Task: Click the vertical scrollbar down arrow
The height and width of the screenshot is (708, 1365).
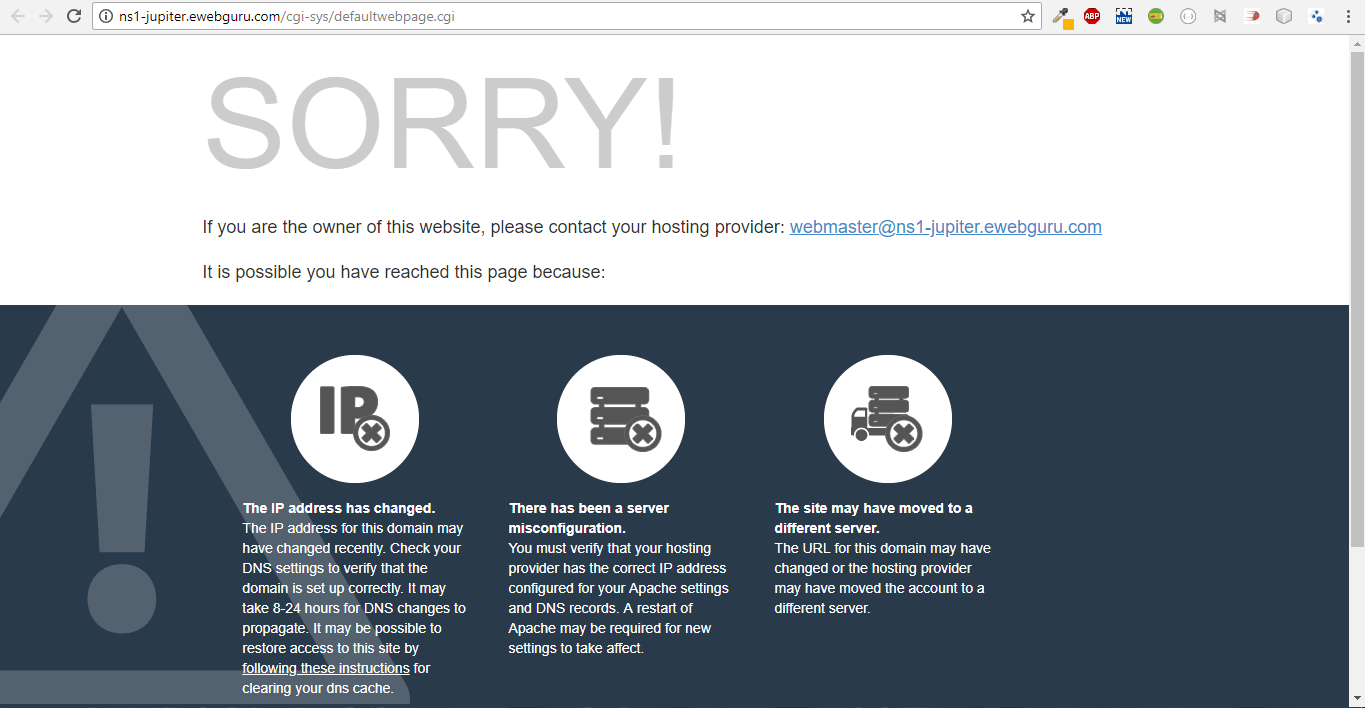Action: tap(1357, 698)
